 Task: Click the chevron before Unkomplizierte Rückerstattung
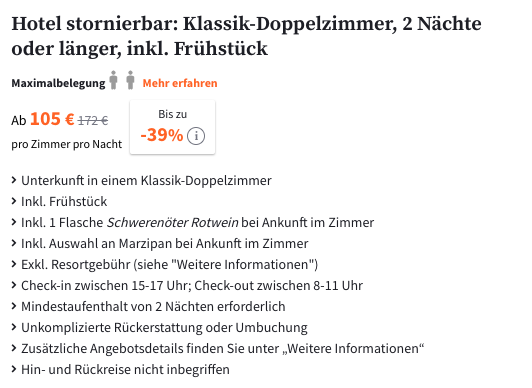[14, 327]
